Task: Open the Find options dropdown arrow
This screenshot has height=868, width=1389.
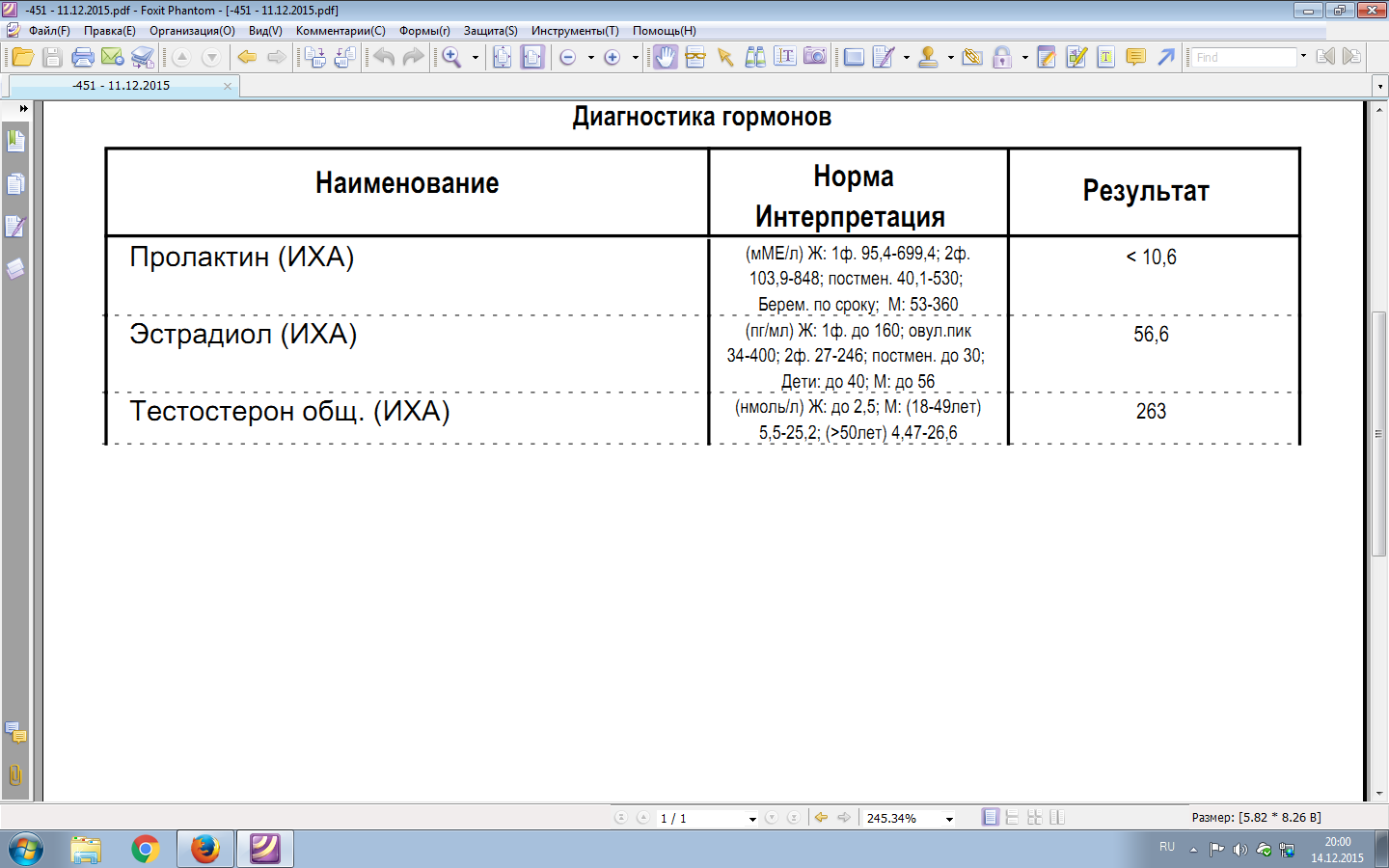Action: (1303, 57)
